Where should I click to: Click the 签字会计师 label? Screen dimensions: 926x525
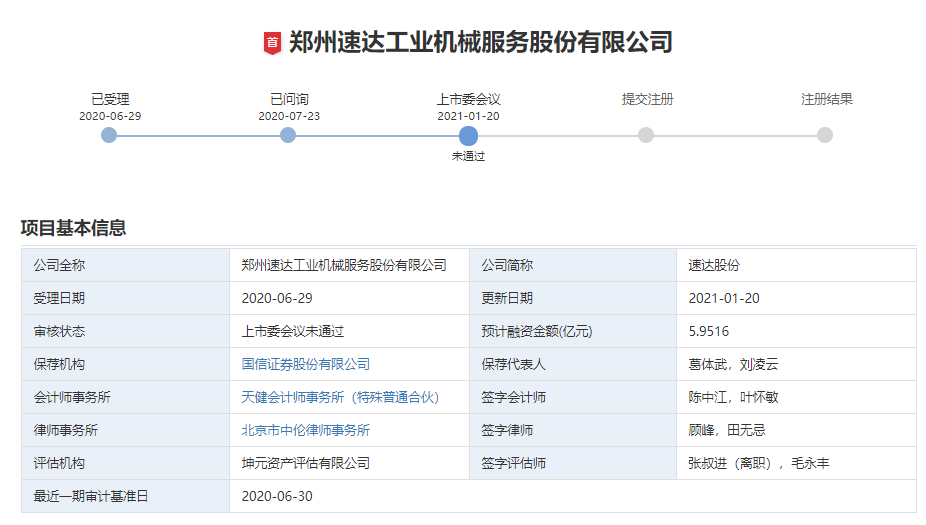click(x=513, y=397)
